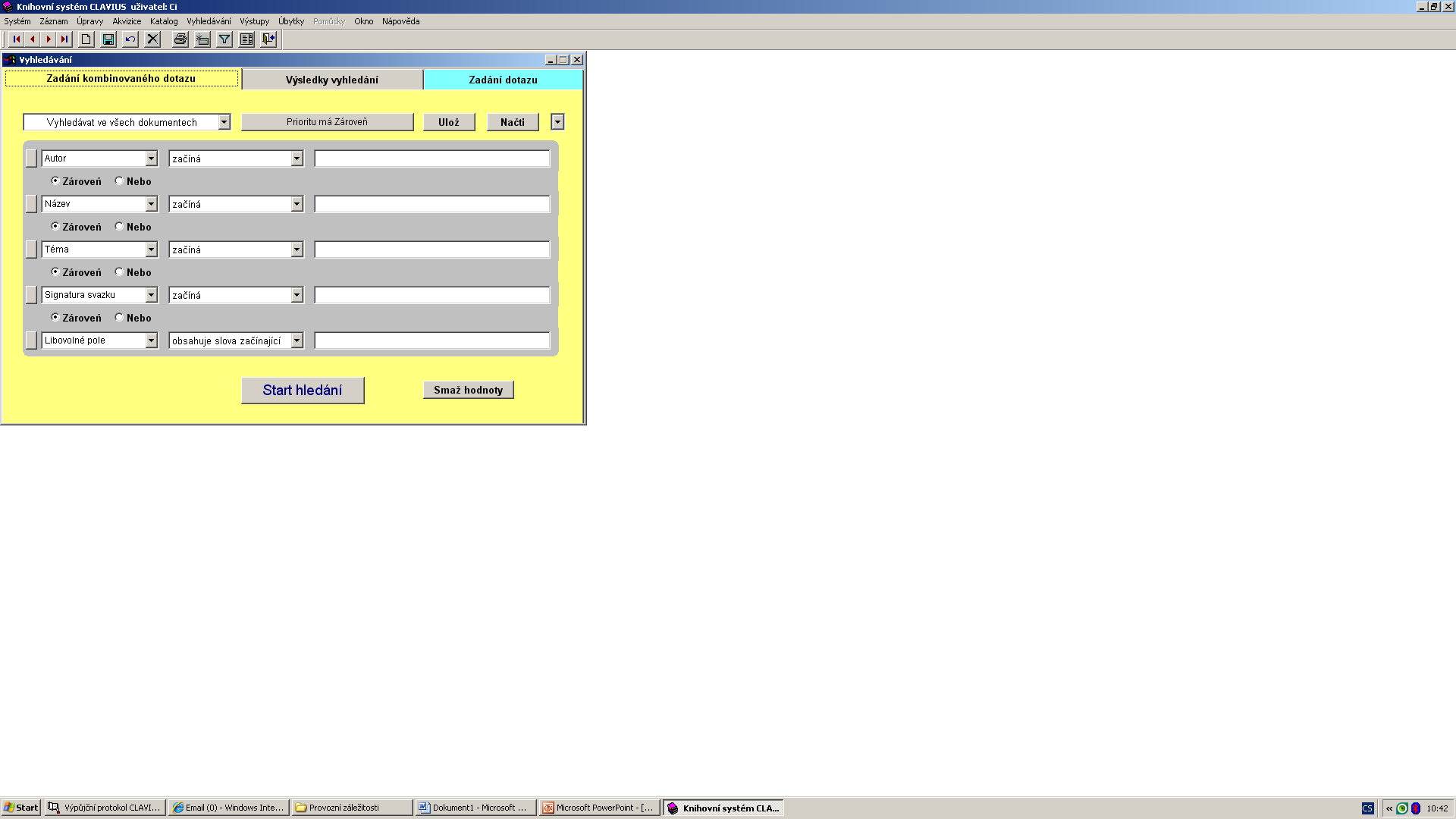1456x819 pixels.
Task: Open Signatura svazku field dropdown
Action: [x=151, y=295]
